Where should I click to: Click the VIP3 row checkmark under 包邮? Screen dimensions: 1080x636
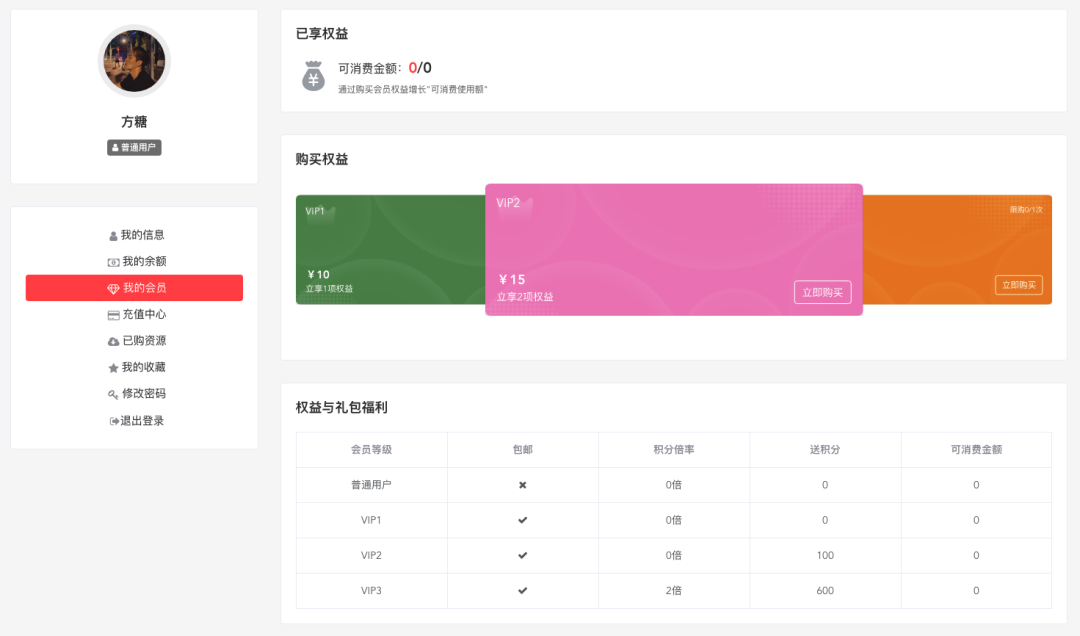point(522,590)
